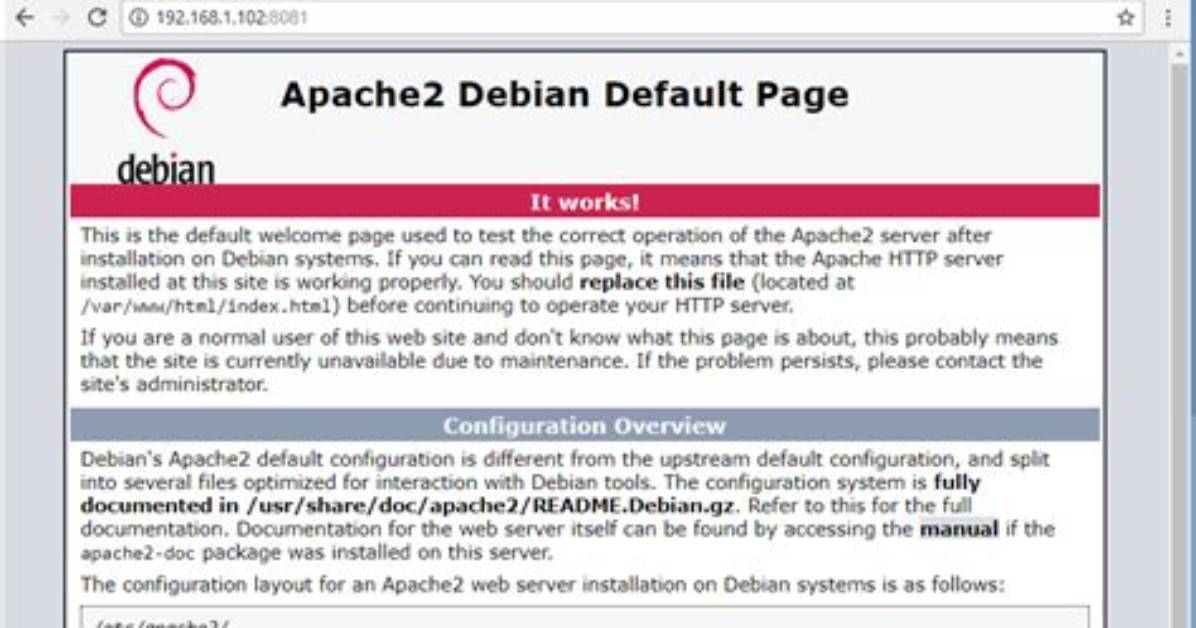Viewport: 1196px width, 628px height.
Task: Click the browser forward arrow
Action: [60, 18]
